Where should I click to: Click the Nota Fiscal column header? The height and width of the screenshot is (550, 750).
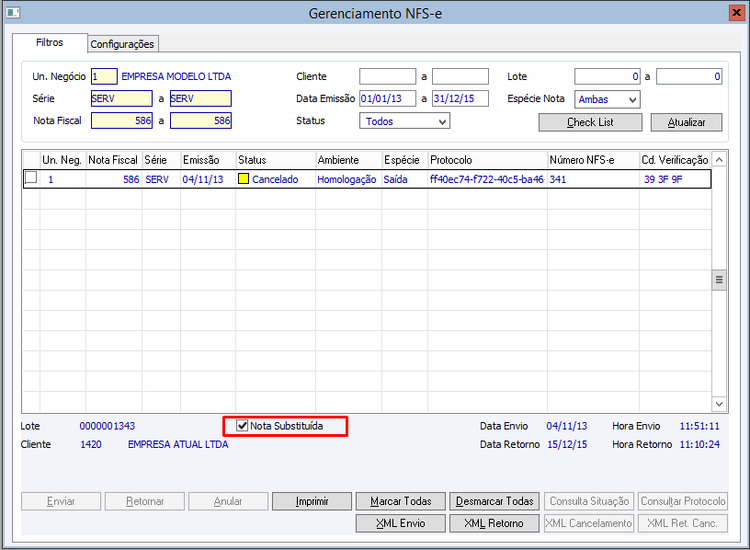coord(113,160)
